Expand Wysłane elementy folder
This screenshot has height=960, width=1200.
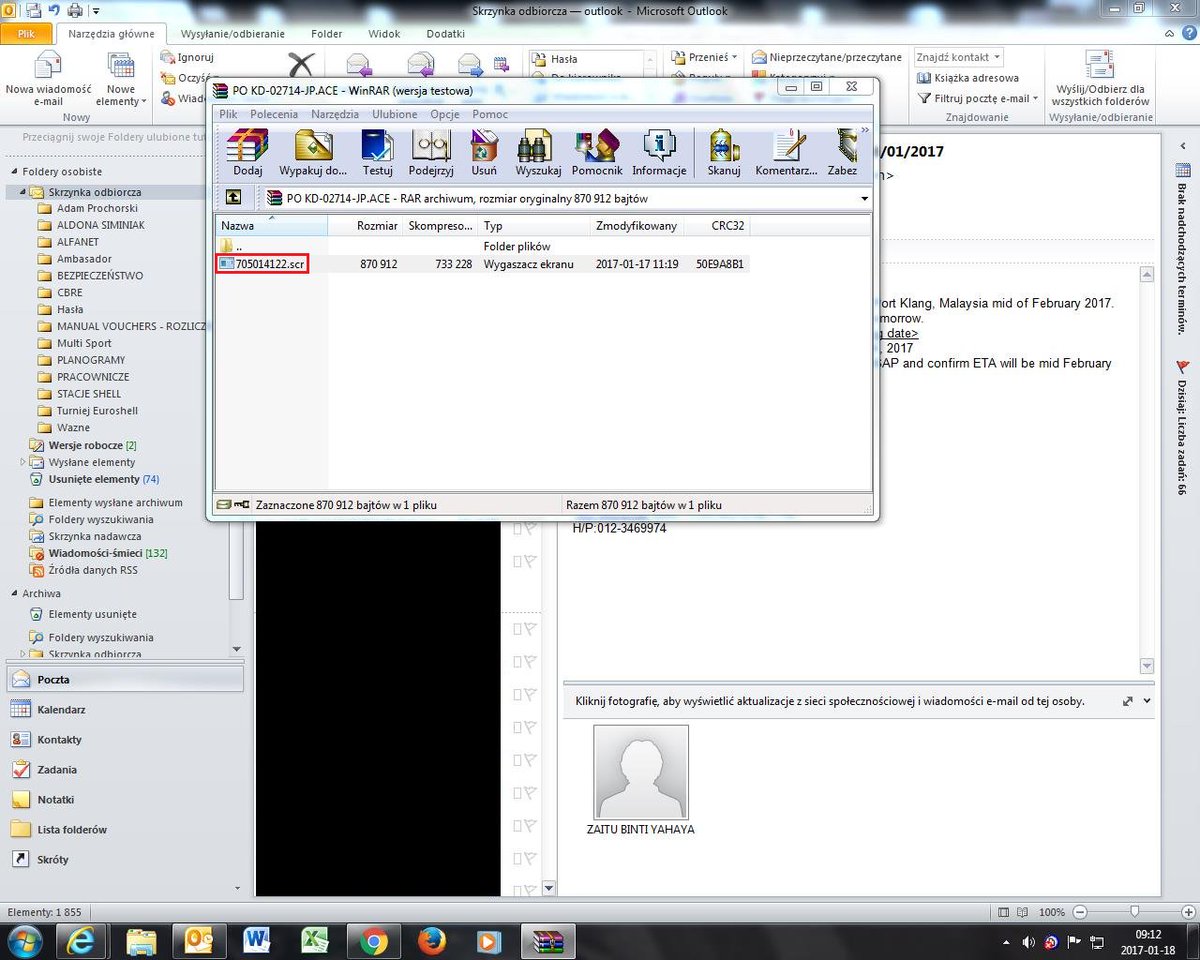click(23, 462)
